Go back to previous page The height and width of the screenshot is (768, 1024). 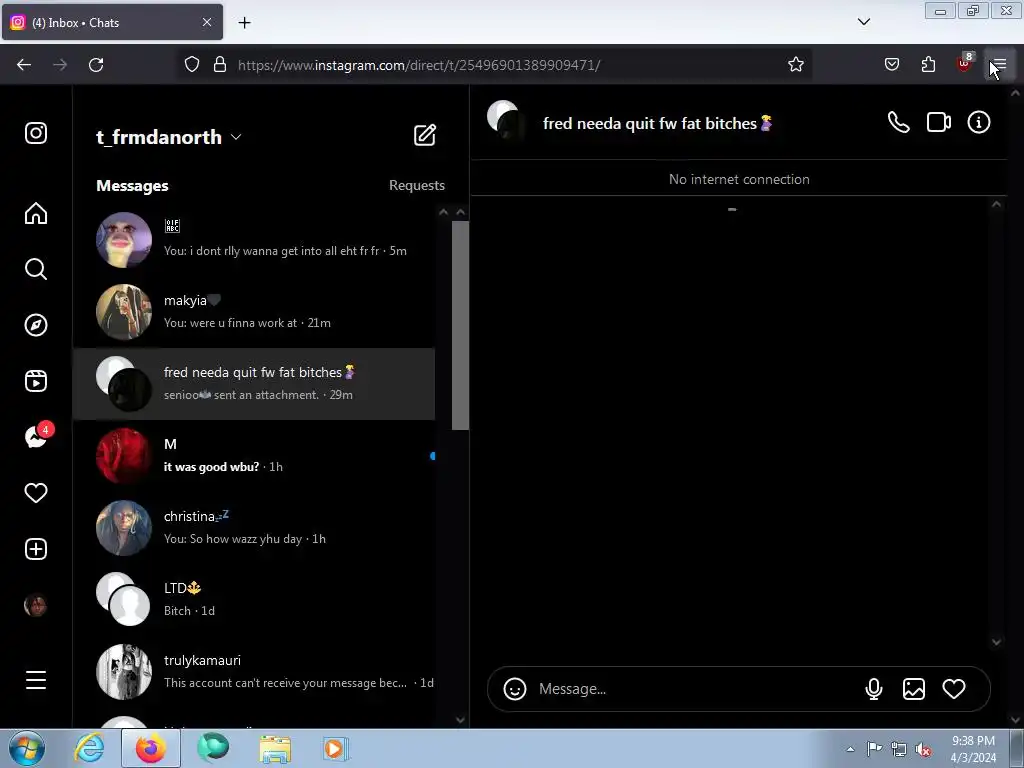click(x=24, y=65)
